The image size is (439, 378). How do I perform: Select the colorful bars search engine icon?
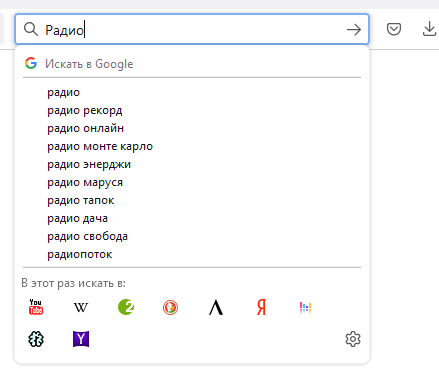[306, 308]
